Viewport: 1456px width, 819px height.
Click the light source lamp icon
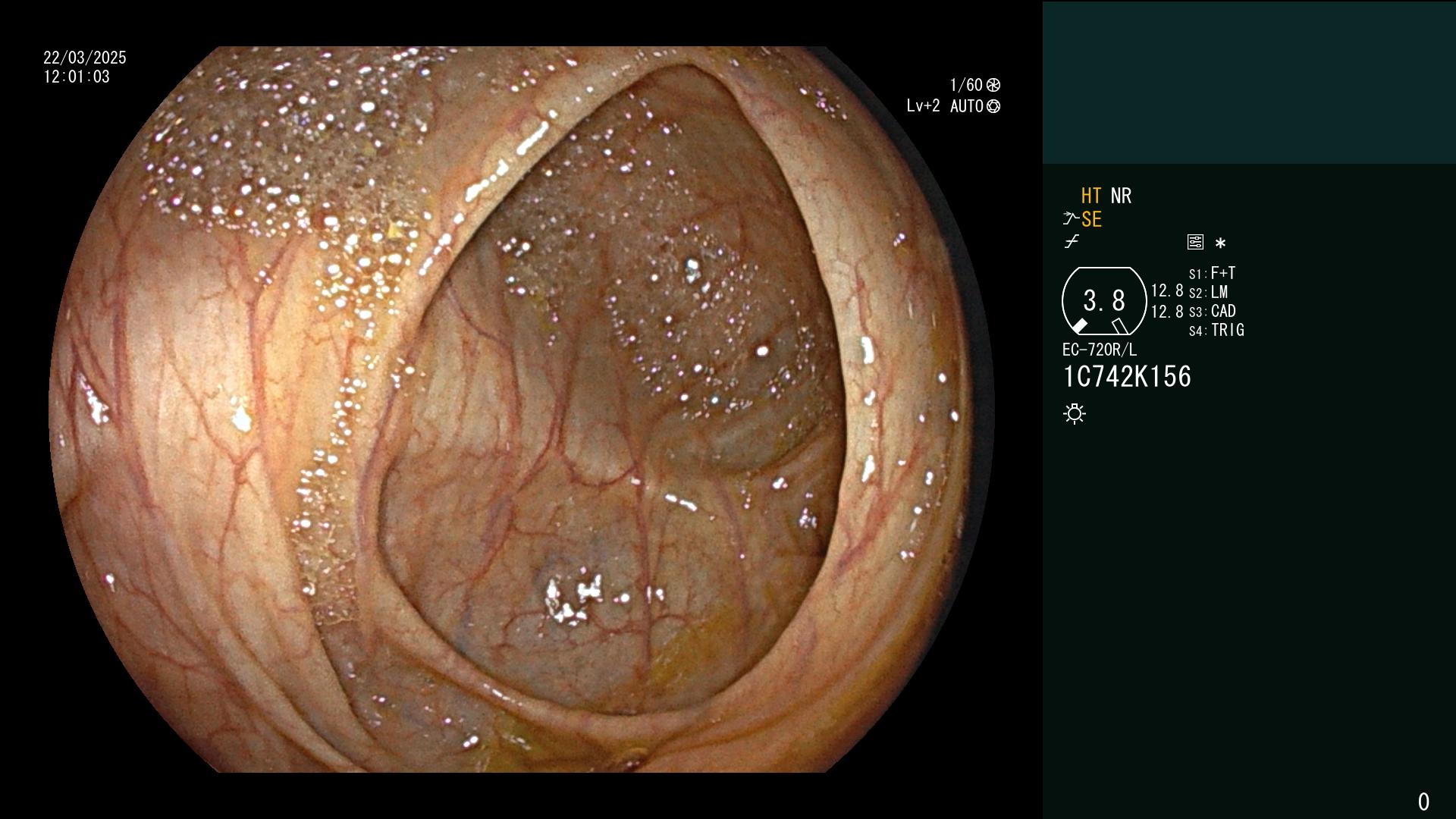click(x=1075, y=414)
